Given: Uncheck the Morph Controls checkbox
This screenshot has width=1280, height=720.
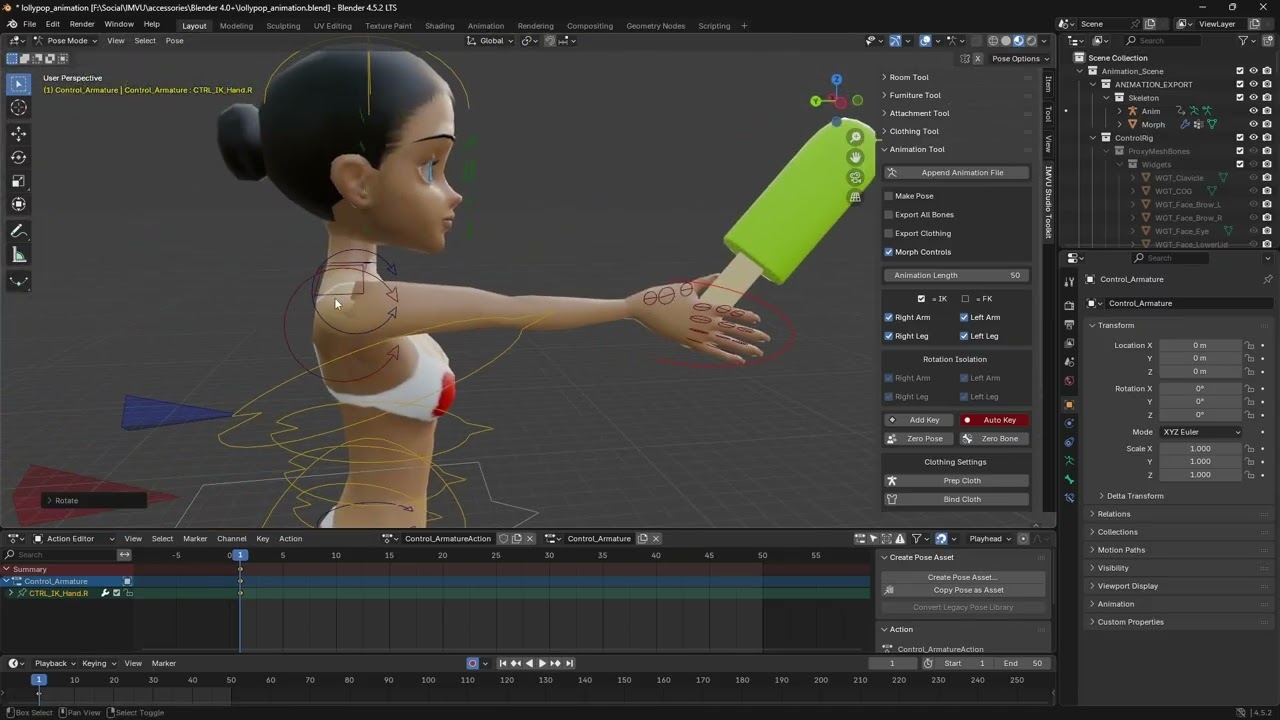Looking at the screenshot, I should coord(889,252).
